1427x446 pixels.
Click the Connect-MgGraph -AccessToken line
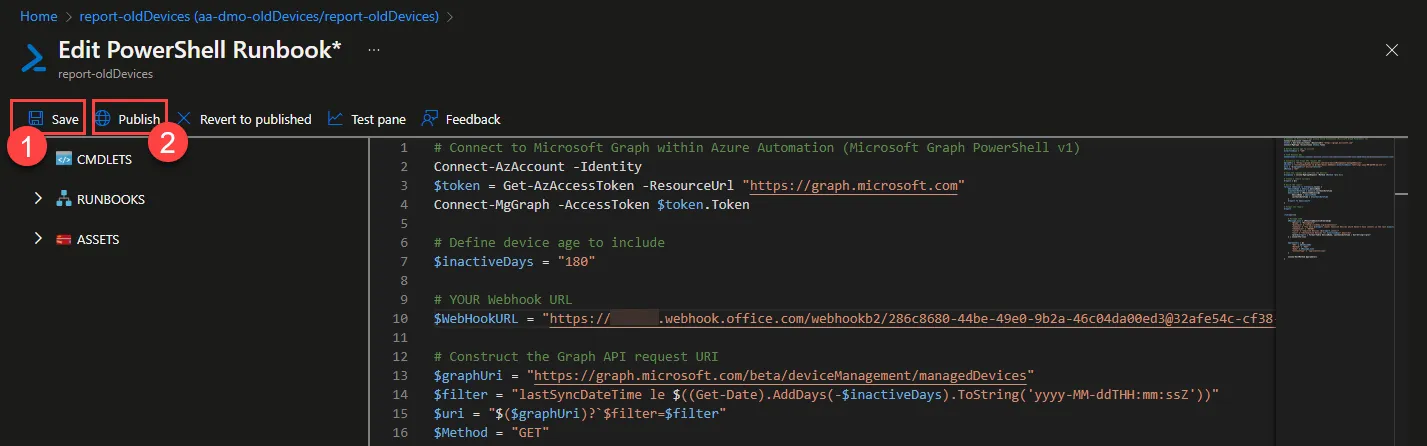point(591,204)
